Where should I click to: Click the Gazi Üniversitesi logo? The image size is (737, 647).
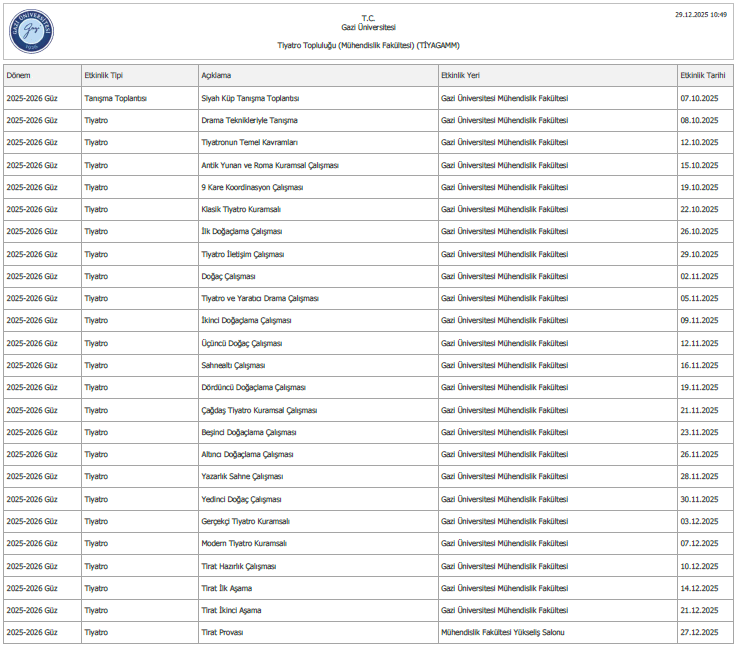click(32, 32)
